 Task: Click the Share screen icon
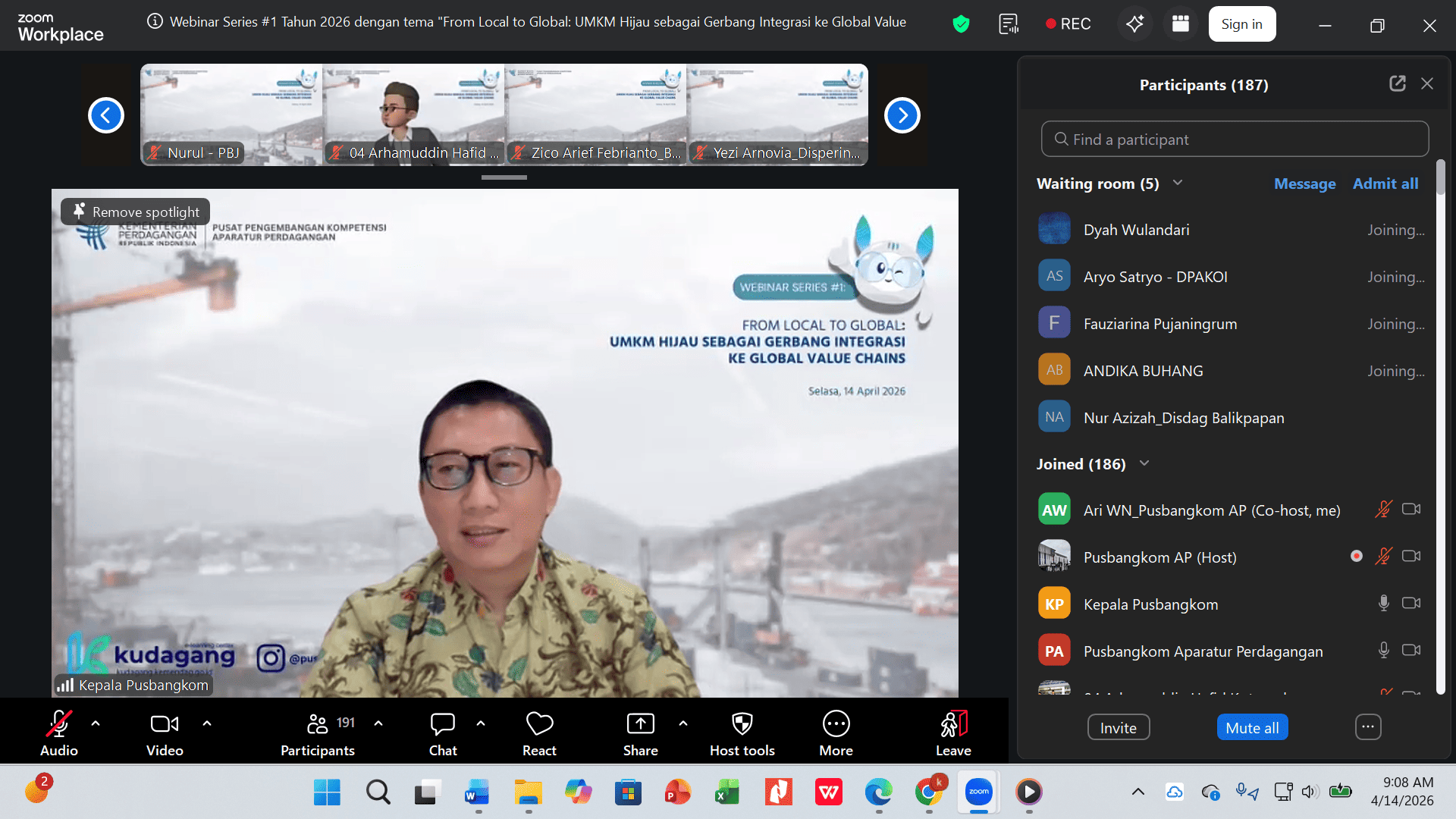point(640,724)
